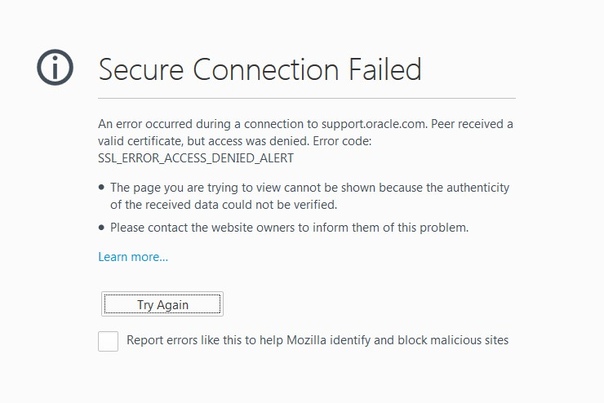Click the second bullet dot marker
This screenshot has width=604, height=403.
click(101, 228)
